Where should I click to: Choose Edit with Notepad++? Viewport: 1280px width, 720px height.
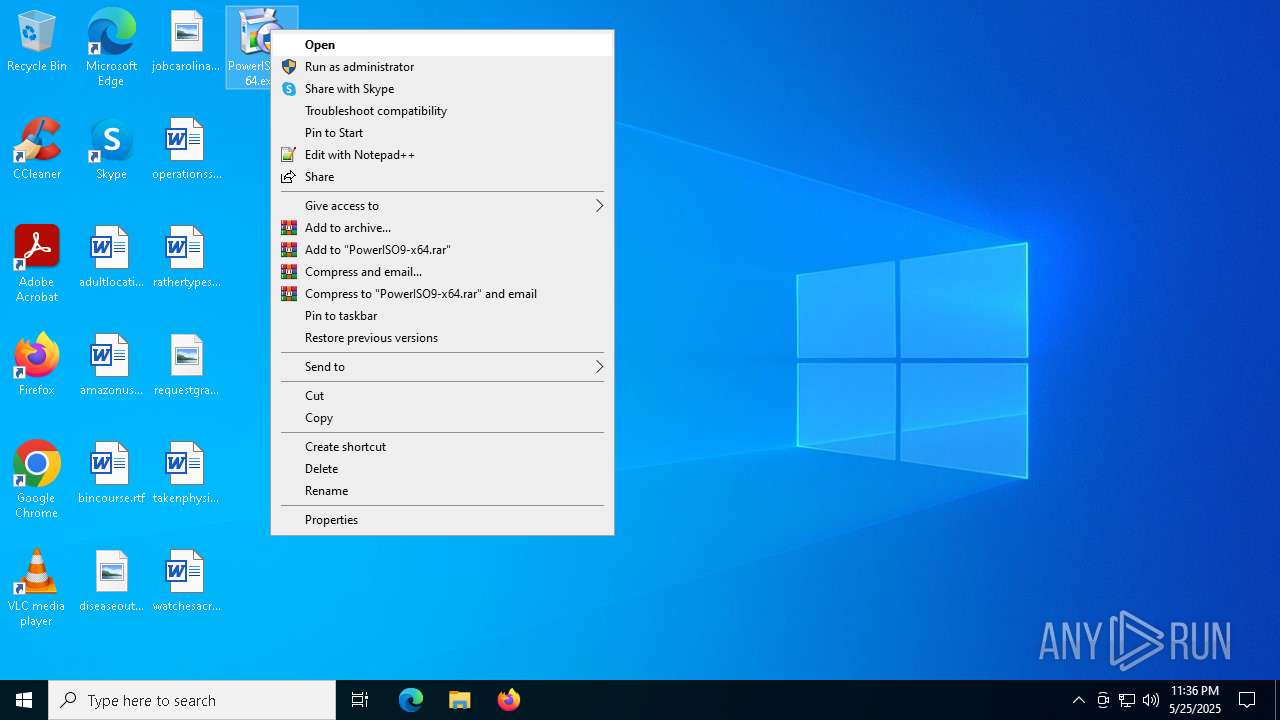click(443, 154)
